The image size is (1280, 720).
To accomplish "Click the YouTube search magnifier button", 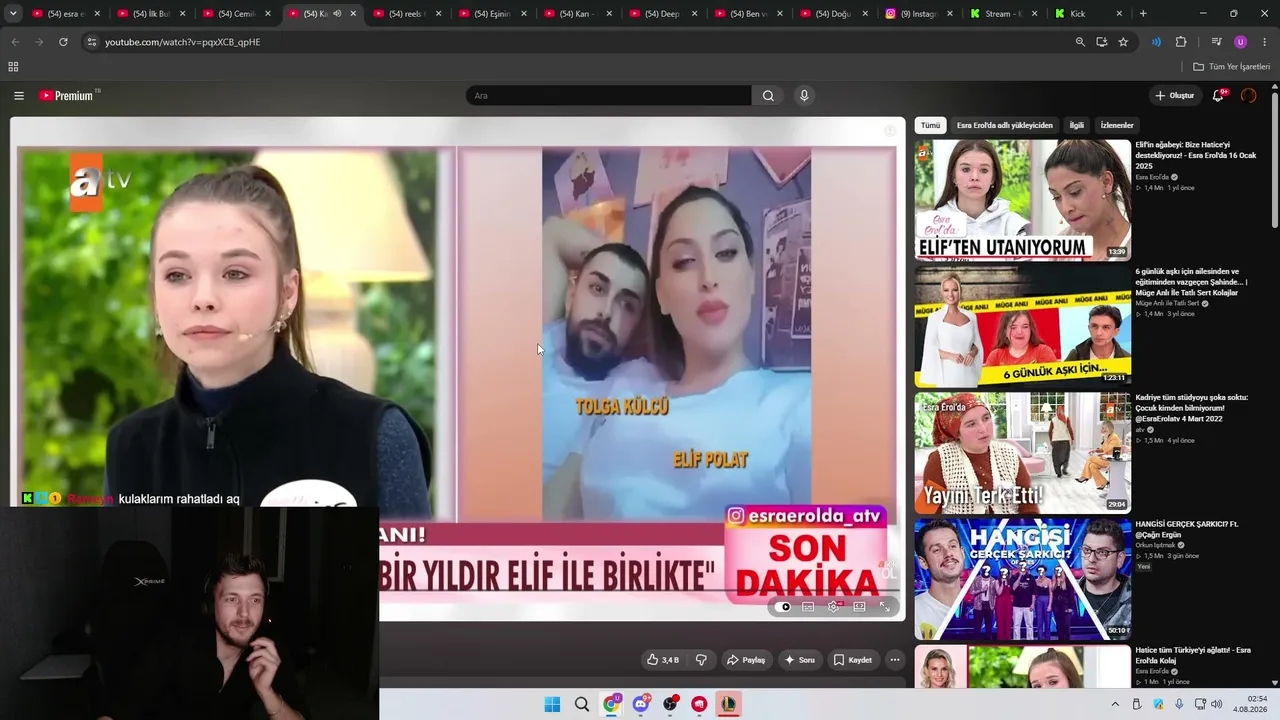I will point(768,96).
